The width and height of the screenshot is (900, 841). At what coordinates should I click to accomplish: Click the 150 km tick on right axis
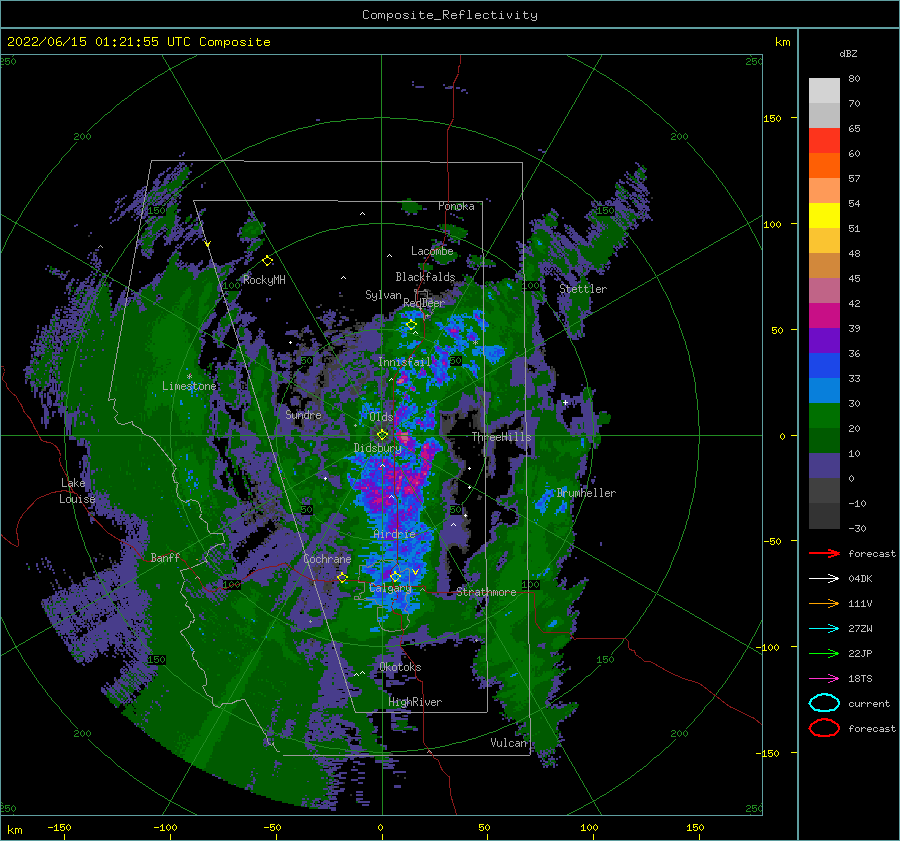point(772,118)
